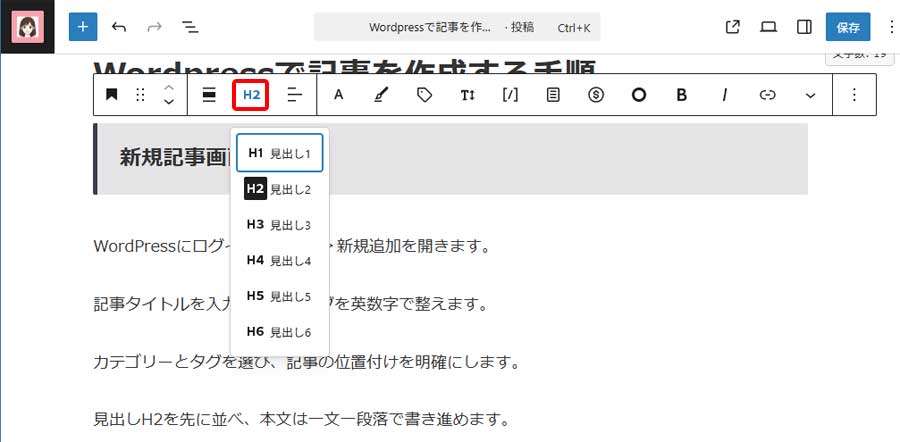
Task: Click the tag icon in toolbar
Action: [x=424, y=95]
